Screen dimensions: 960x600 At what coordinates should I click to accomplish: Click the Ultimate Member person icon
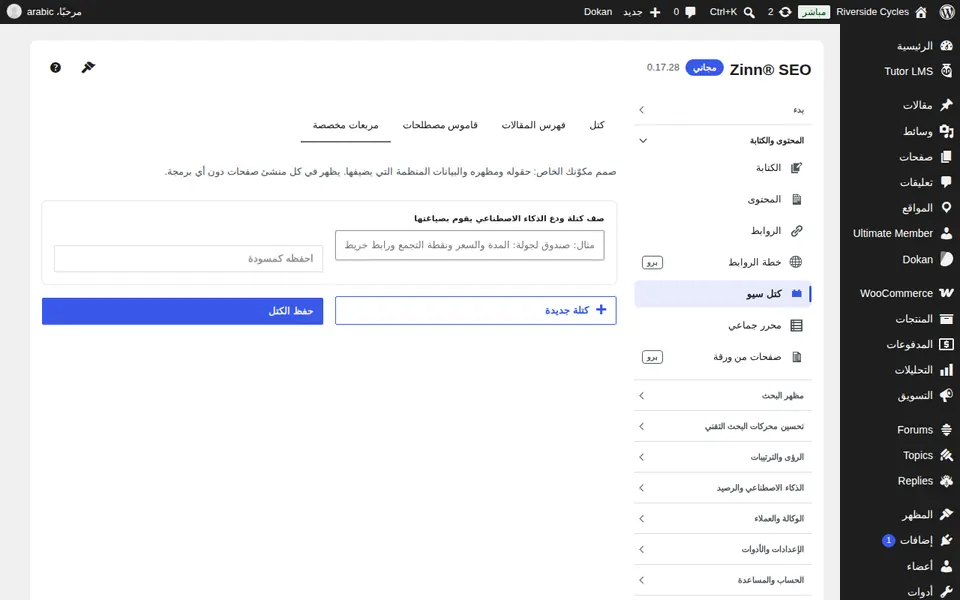[947, 233]
